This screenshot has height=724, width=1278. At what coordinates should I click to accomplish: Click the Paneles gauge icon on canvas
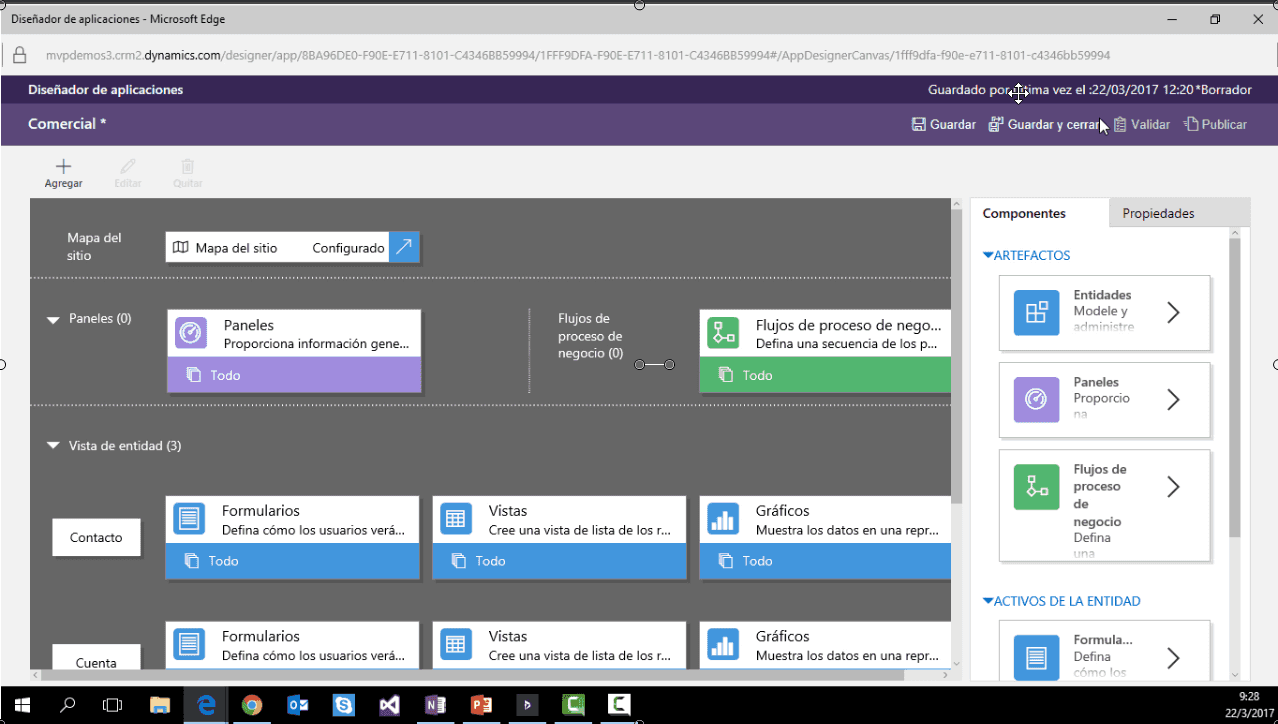tap(191, 333)
